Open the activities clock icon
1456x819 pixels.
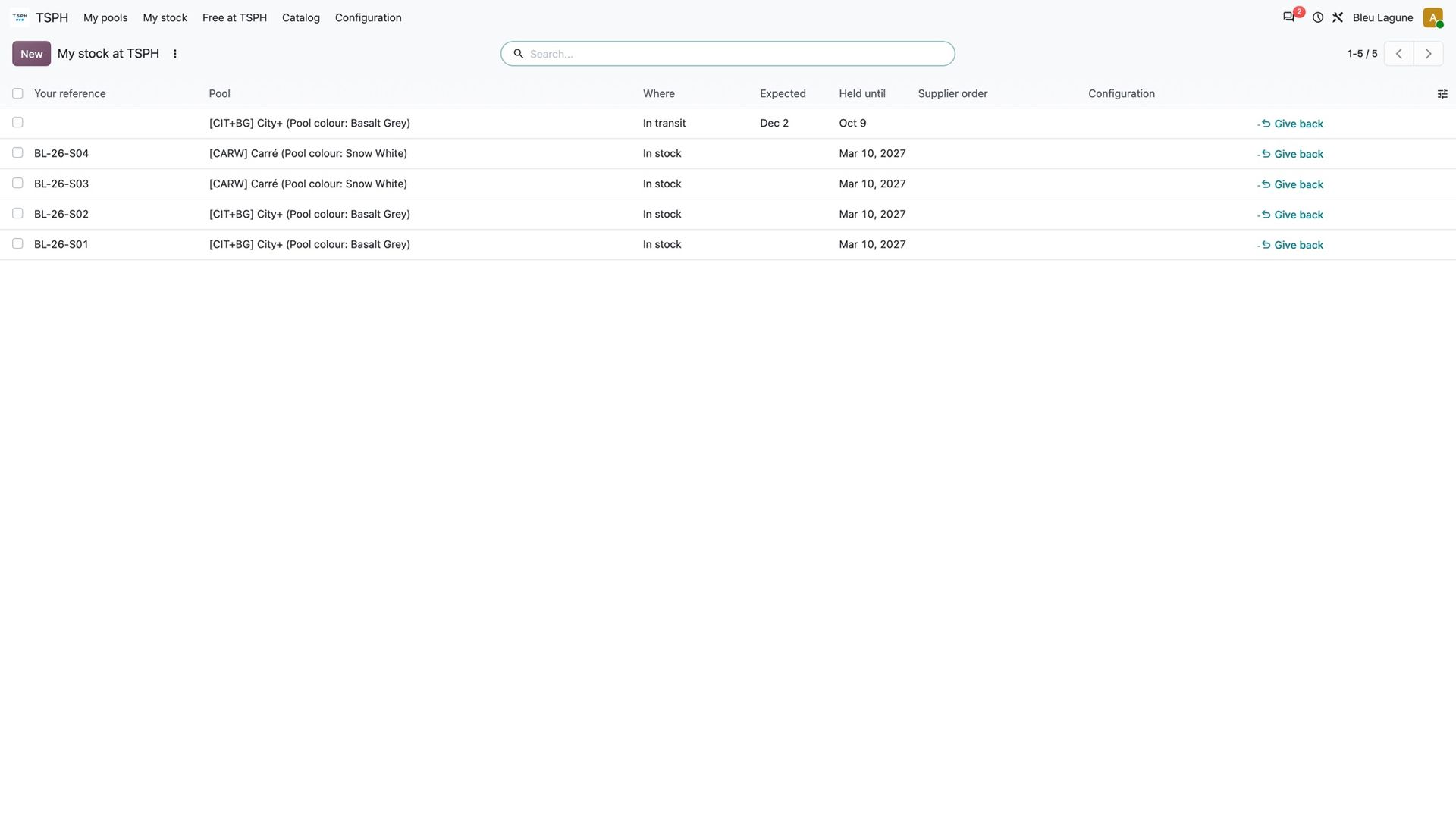tap(1318, 17)
